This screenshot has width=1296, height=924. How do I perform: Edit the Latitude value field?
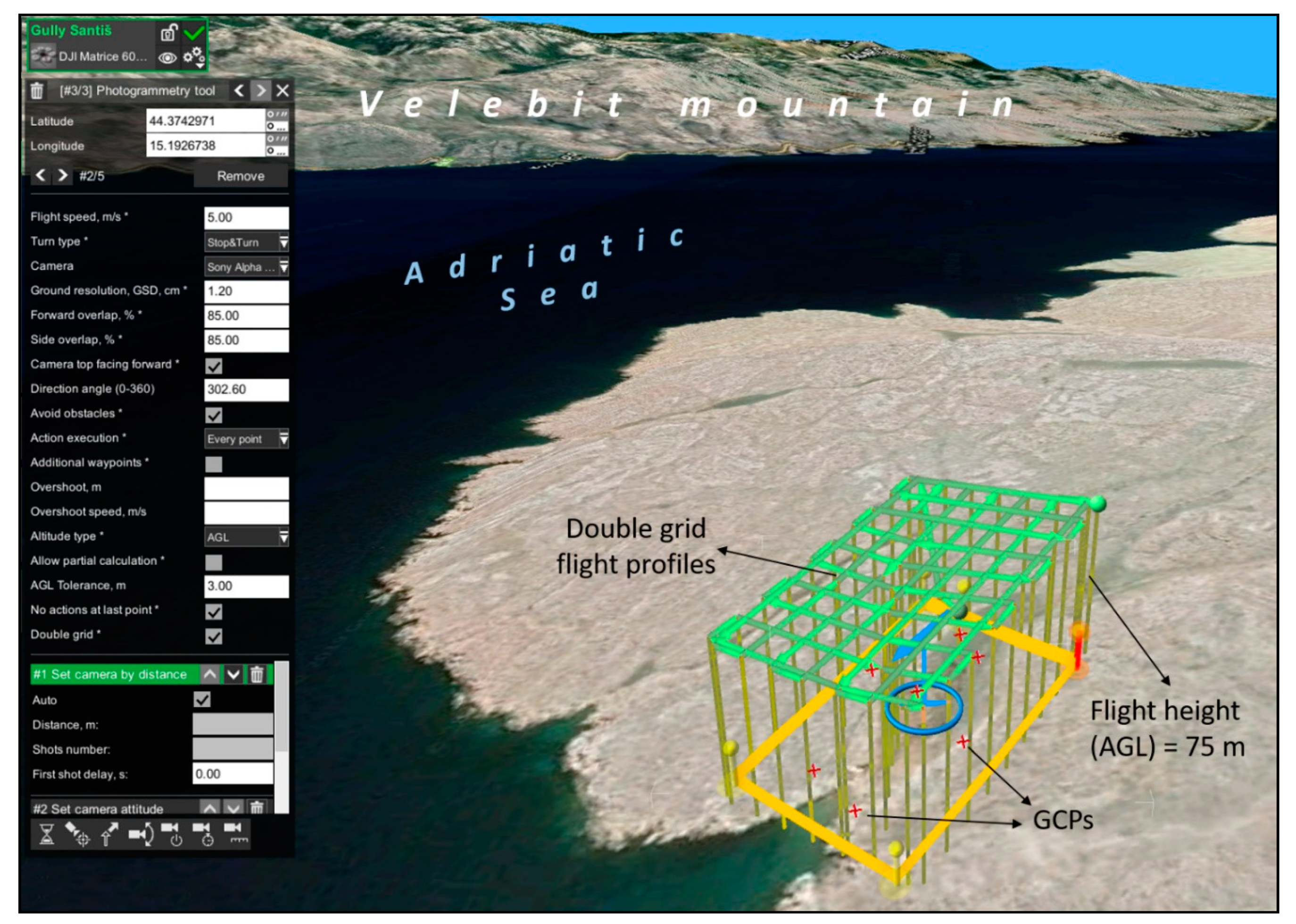(x=206, y=121)
